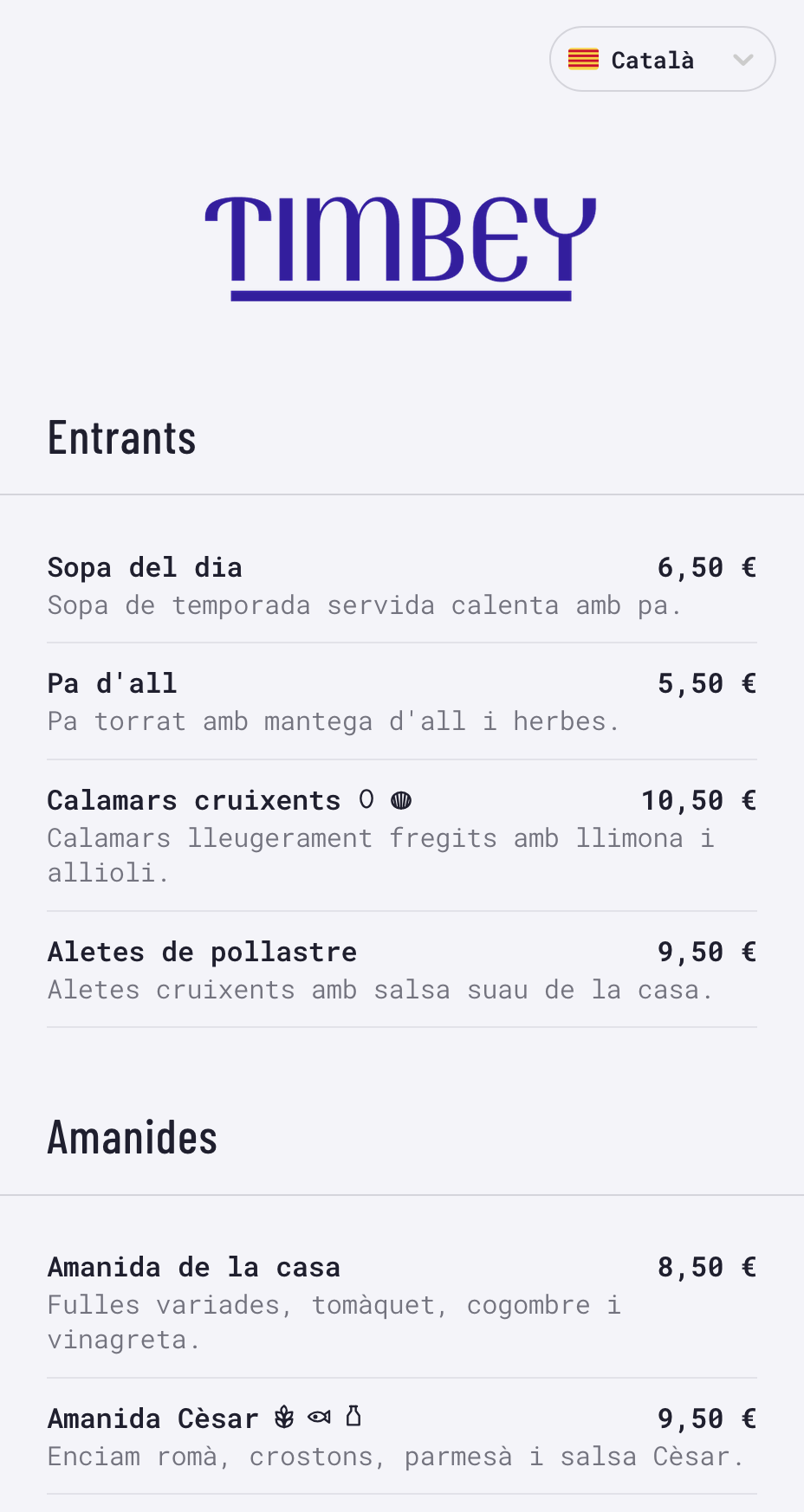Click the 10,50 € price of Calamars
804x1512 pixels.
coord(698,801)
